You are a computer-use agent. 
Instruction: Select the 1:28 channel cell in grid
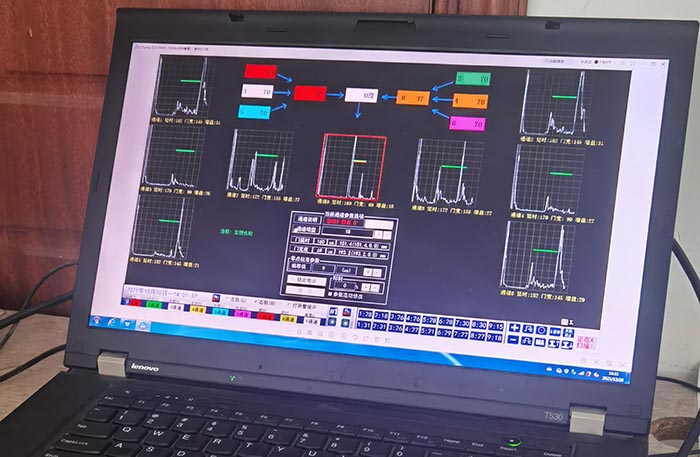click(366, 314)
